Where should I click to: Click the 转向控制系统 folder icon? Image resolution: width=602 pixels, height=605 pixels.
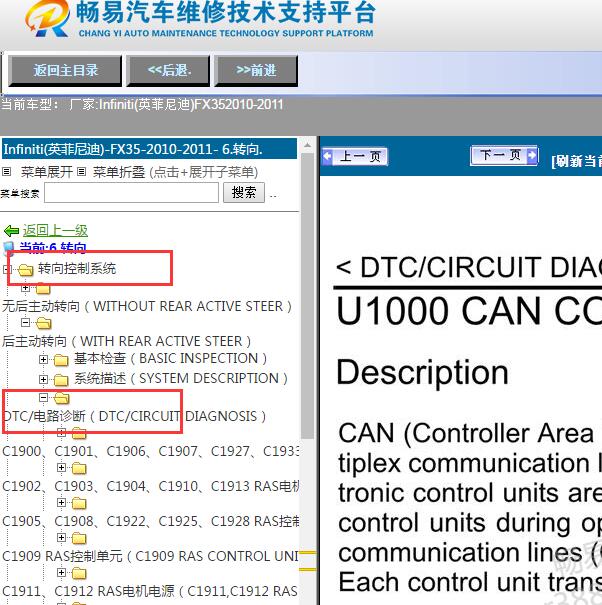[26, 270]
